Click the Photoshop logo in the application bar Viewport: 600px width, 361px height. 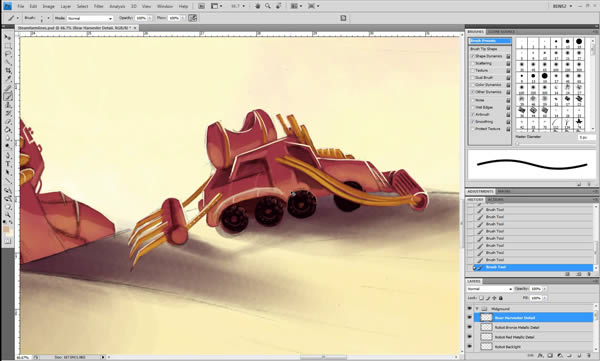click(x=7, y=6)
